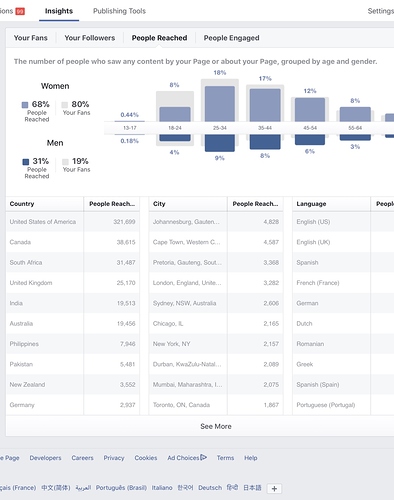This screenshot has width=394, height=500.
Task: Select the Johannesburg, Gauteng city row
Action: coord(216,222)
